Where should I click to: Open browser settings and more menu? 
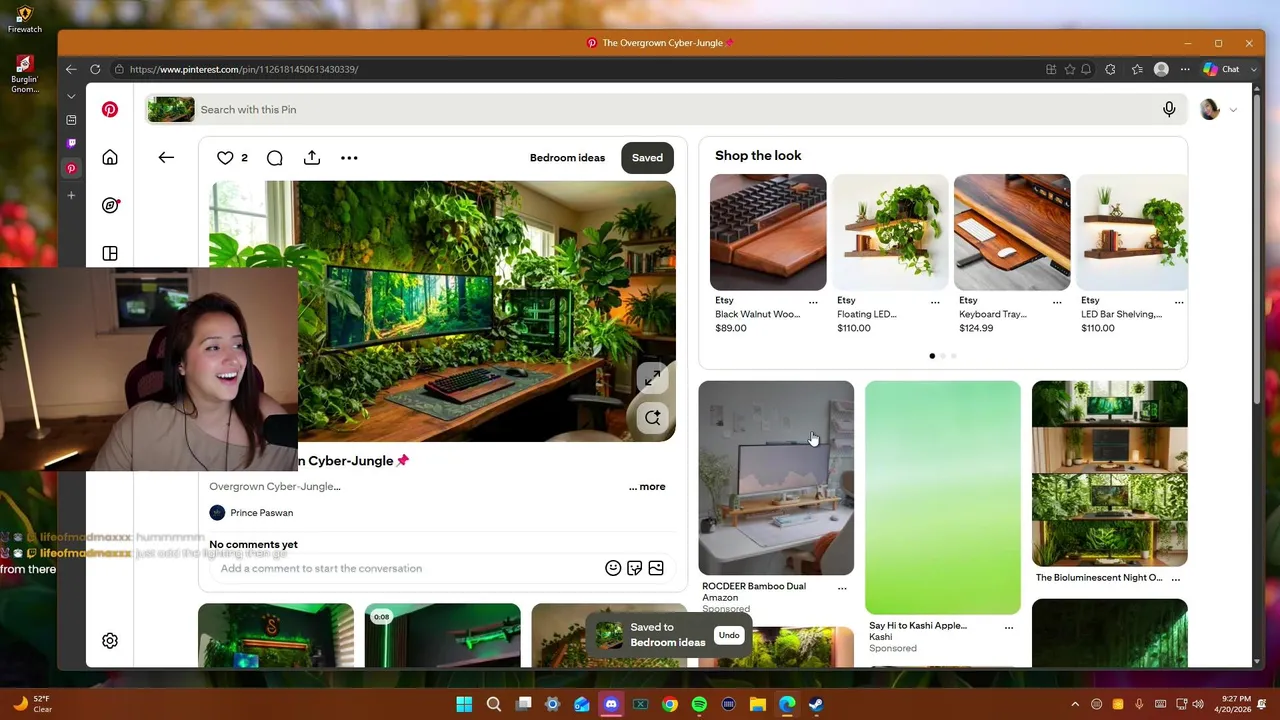click(1185, 69)
